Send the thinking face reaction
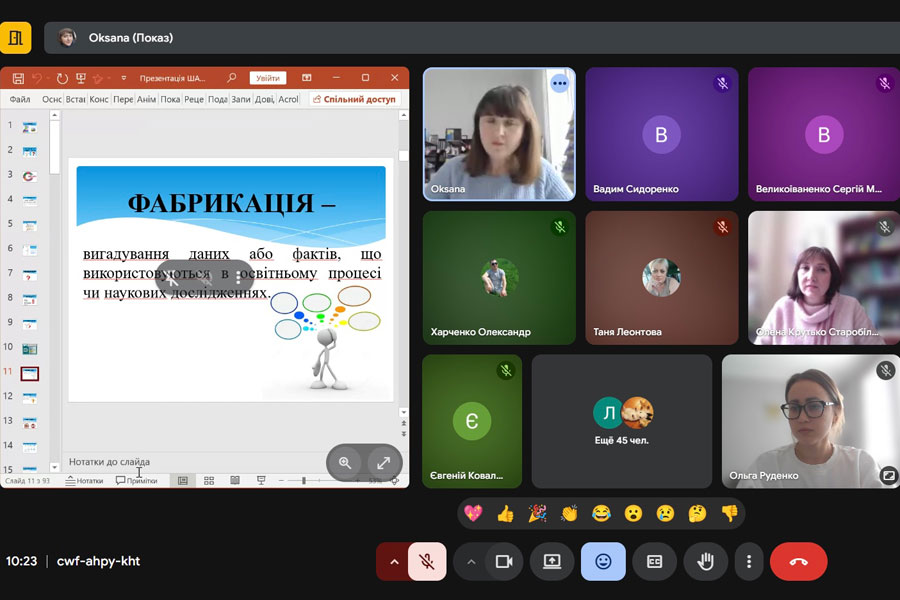This screenshot has width=900, height=600. click(697, 513)
